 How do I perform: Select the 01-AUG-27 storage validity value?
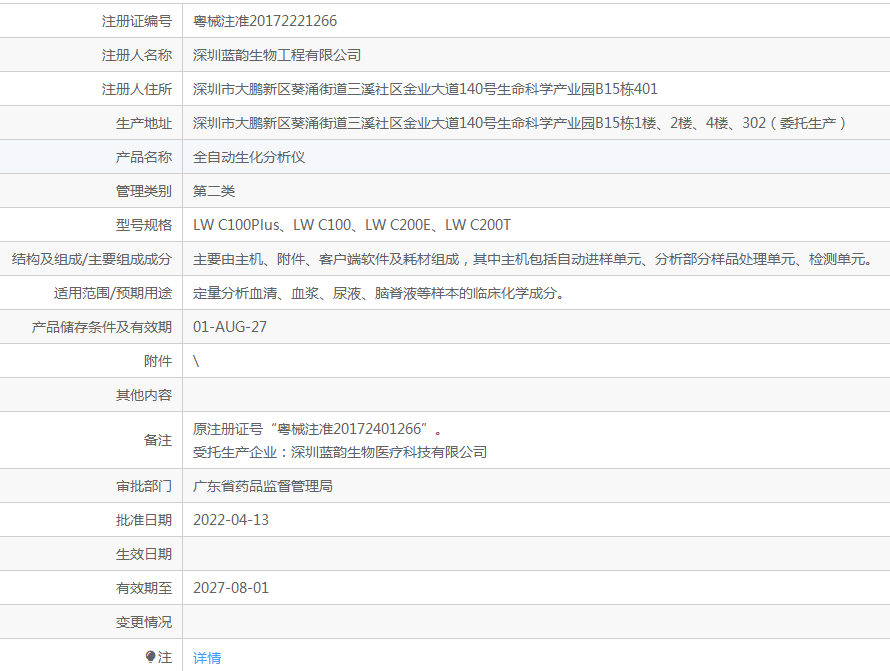(x=230, y=327)
